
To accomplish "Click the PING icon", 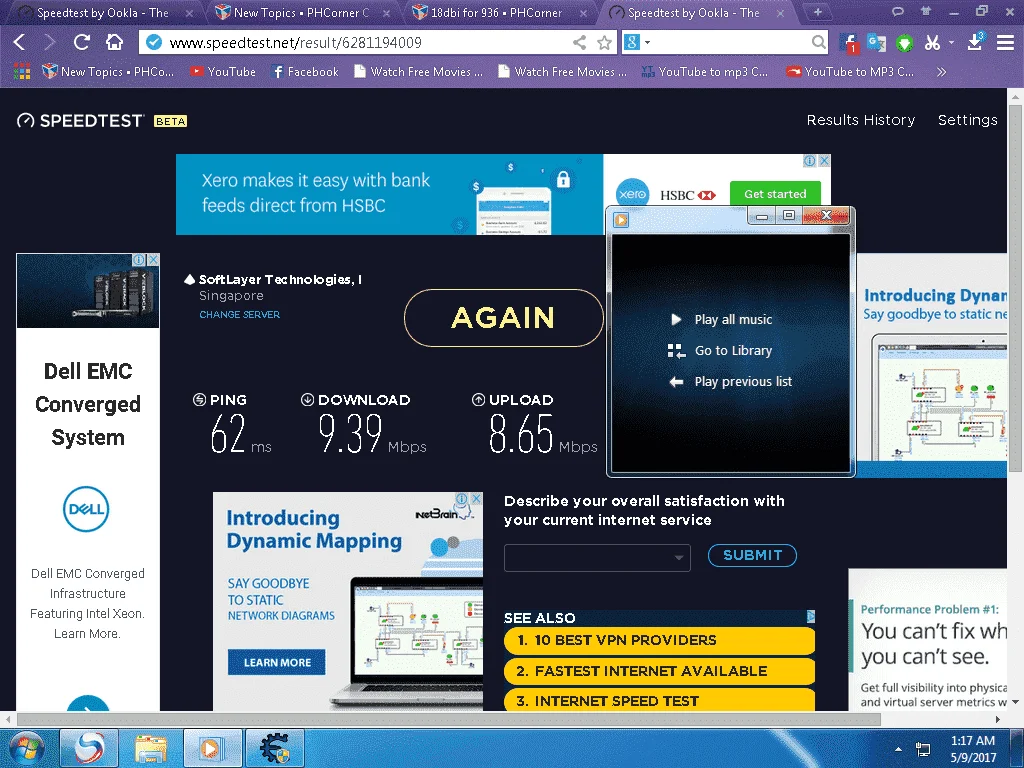I will (199, 400).
